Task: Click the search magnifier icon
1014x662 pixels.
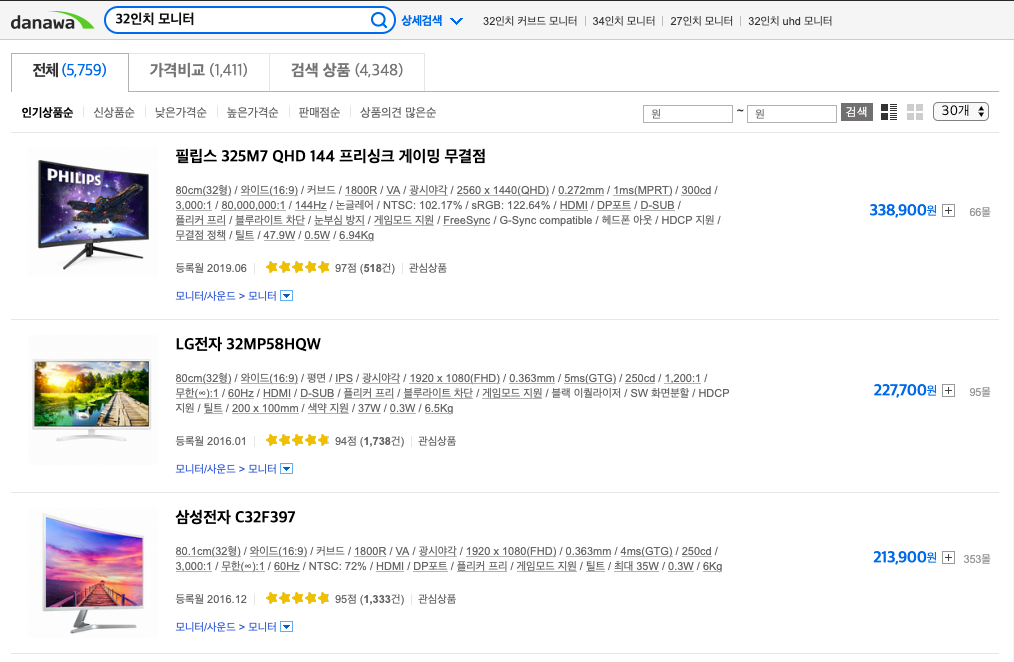Action: coord(379,20)
